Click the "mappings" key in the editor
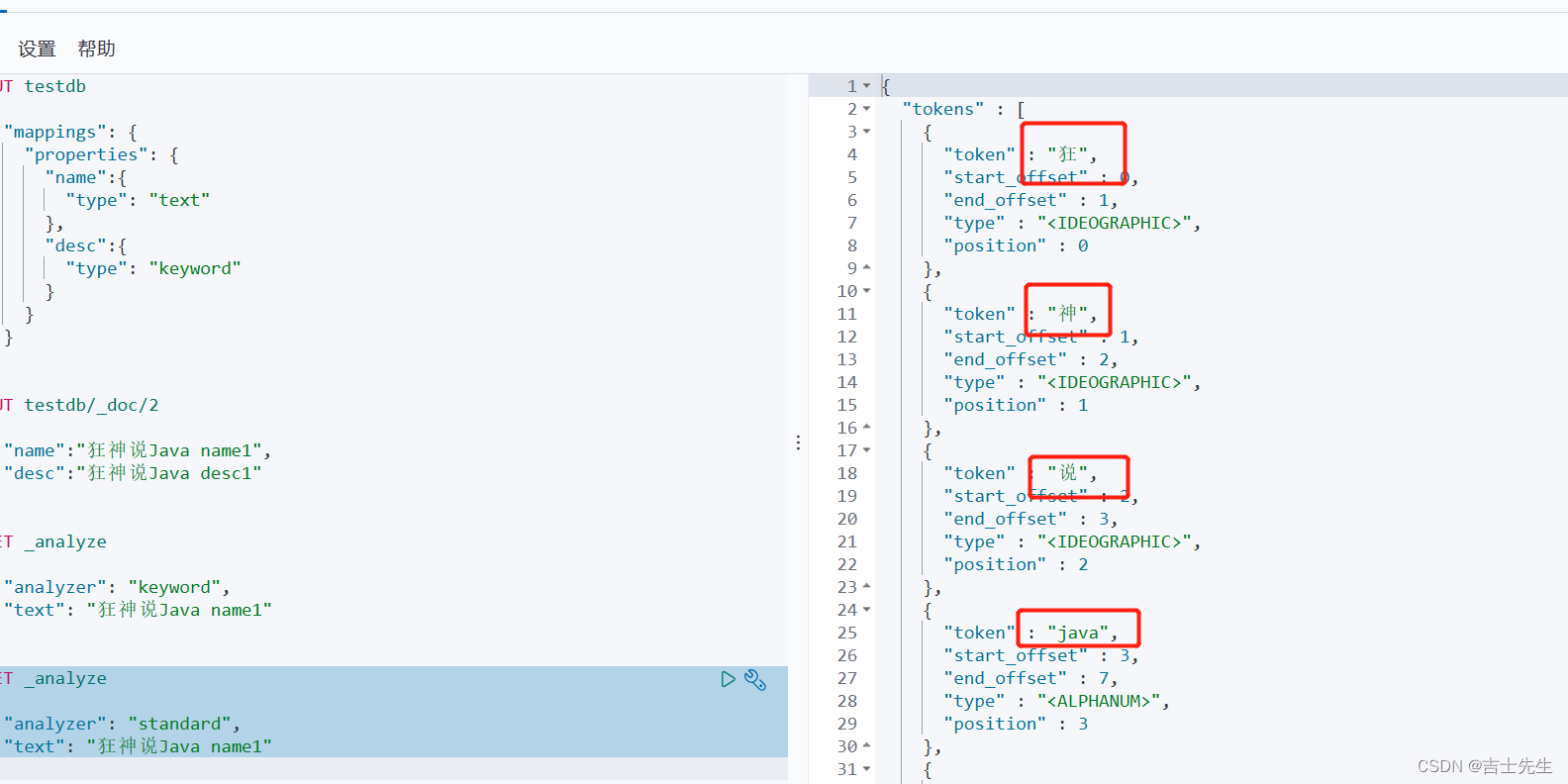 (54, 132)
